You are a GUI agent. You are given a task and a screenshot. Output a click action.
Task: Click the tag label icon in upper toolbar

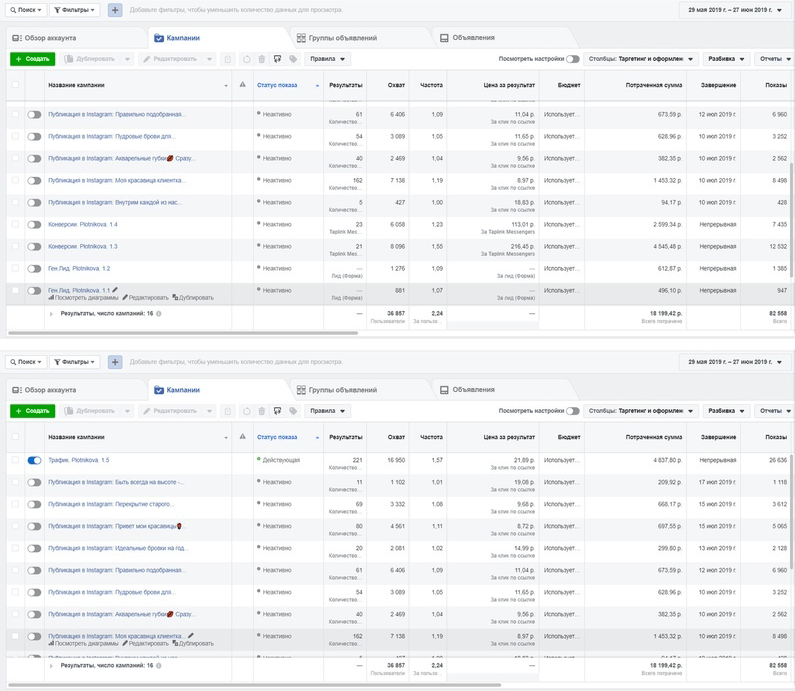pyautogui.click(x=293, y=59)
